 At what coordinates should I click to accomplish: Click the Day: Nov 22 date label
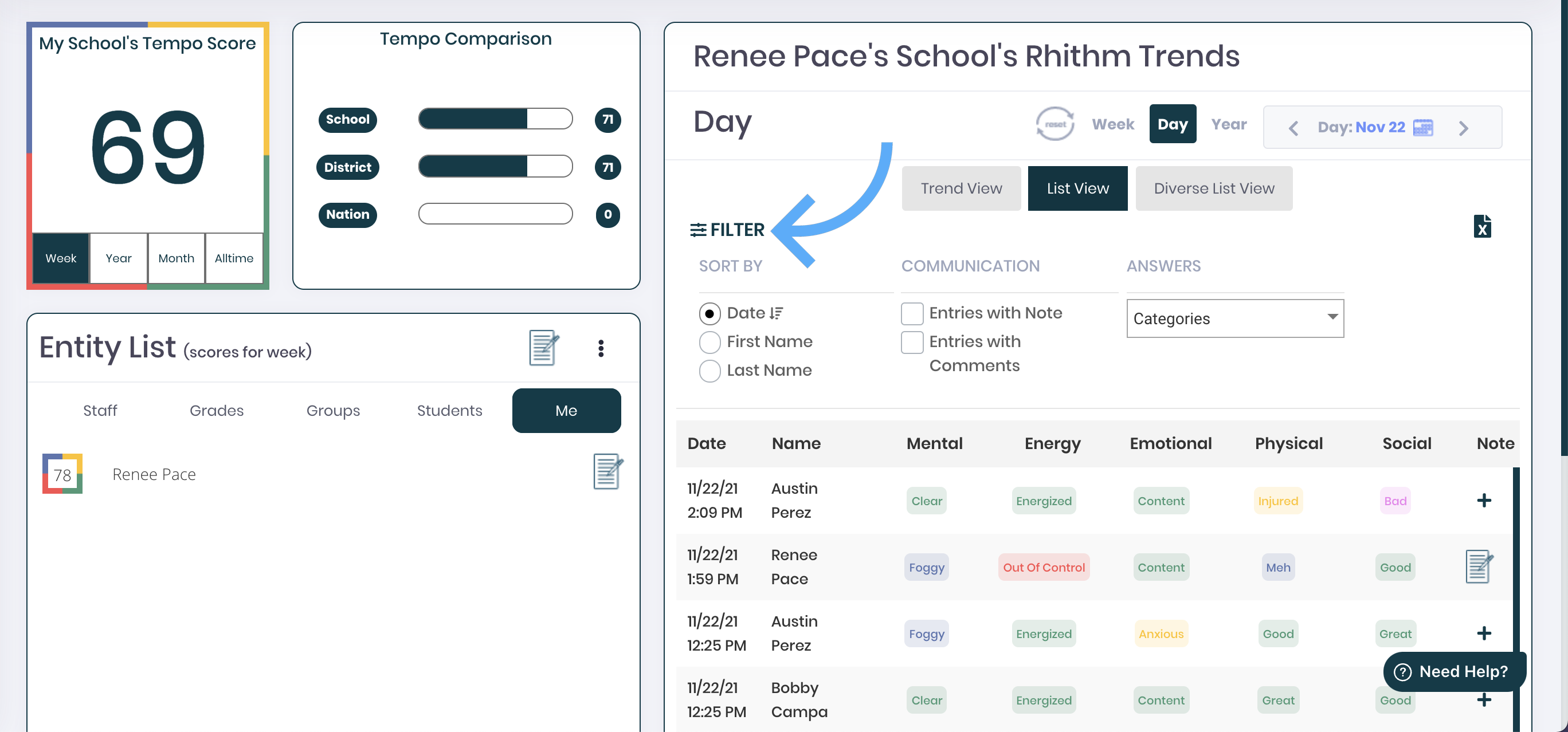coord(1362,127)
